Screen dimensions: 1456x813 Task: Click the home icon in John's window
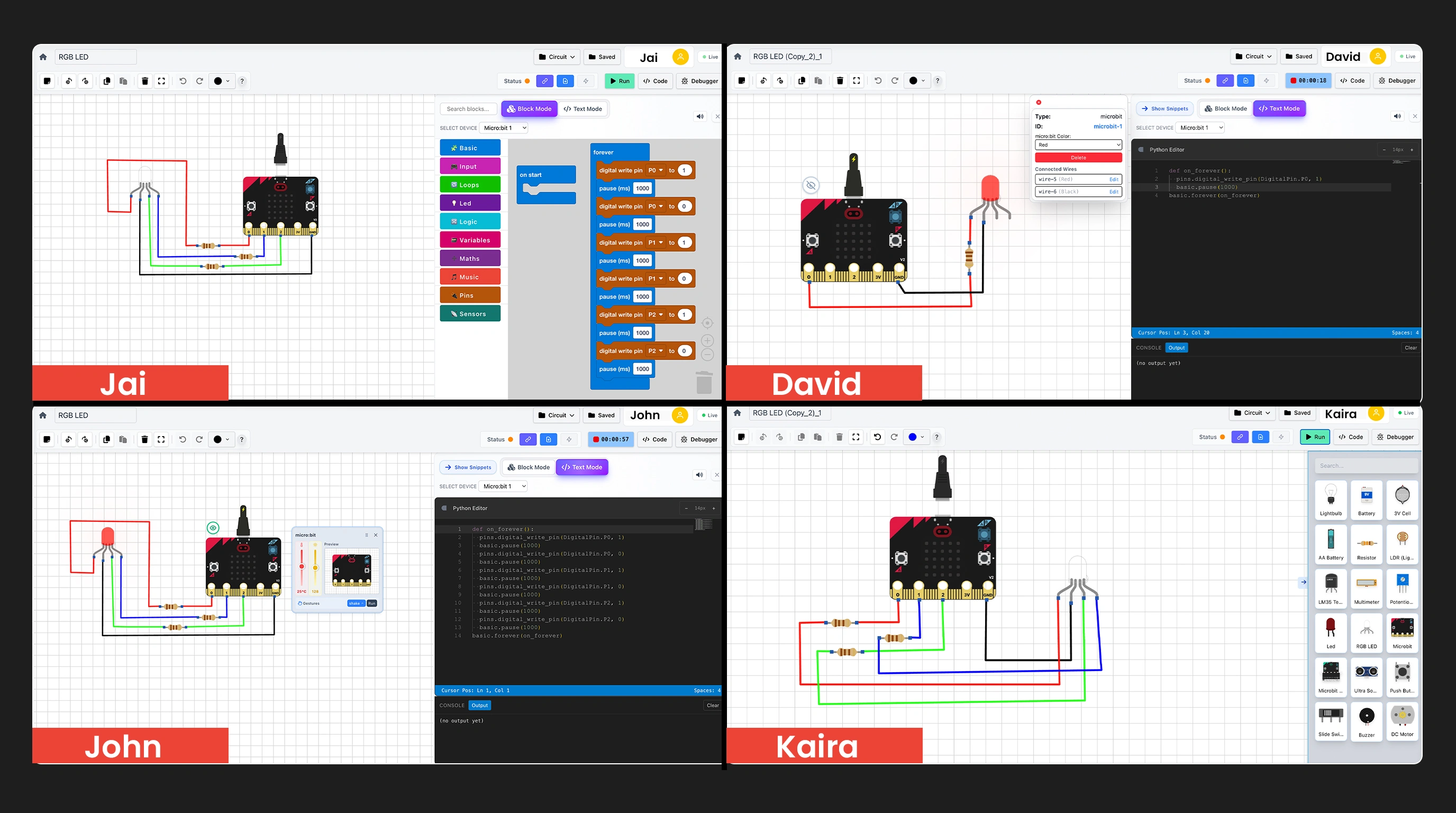click(43, 415)
